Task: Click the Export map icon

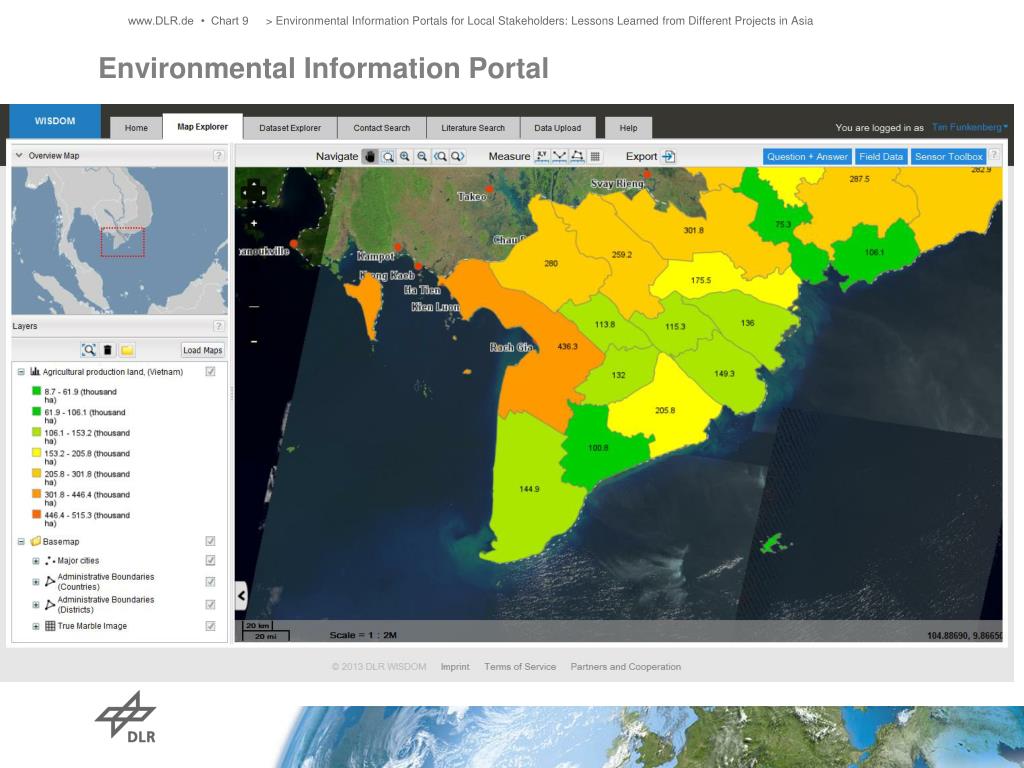Action: point(668,157)
